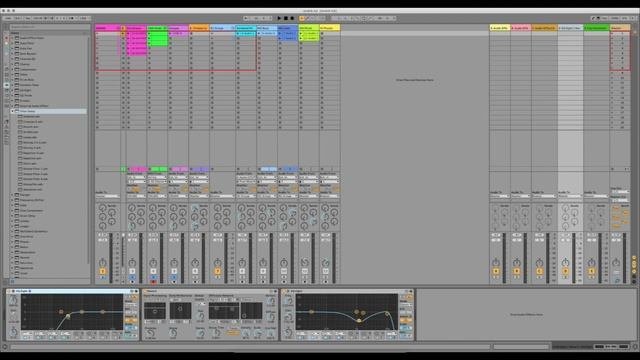
Task: Open the first pink track's Audio To dropdown
Action: point(107,196)
